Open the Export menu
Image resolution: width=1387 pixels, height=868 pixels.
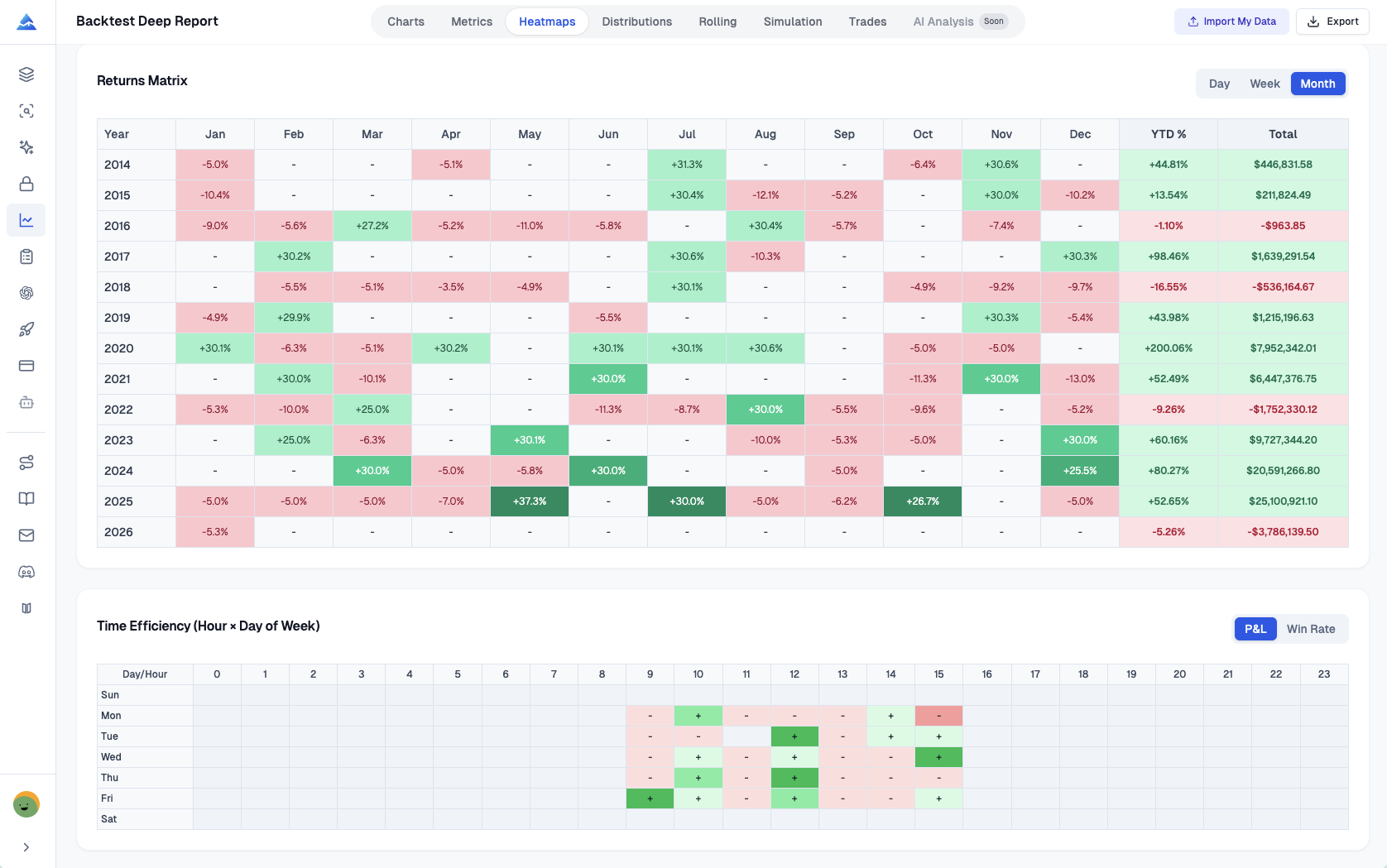click(x=1332, y=21)
